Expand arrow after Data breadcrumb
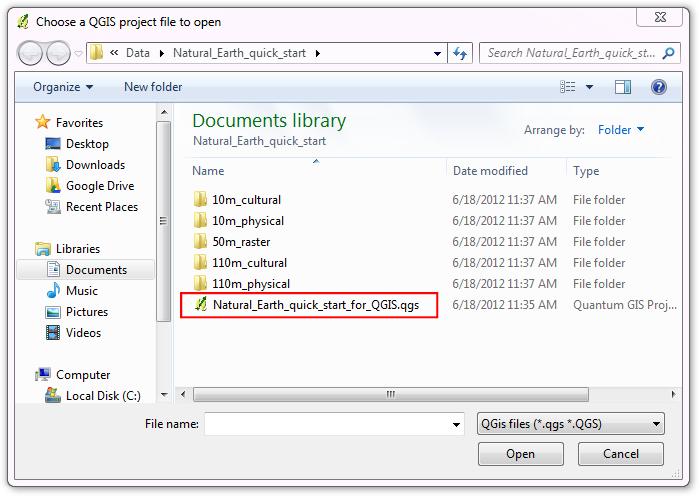 (x=162, y=54)
